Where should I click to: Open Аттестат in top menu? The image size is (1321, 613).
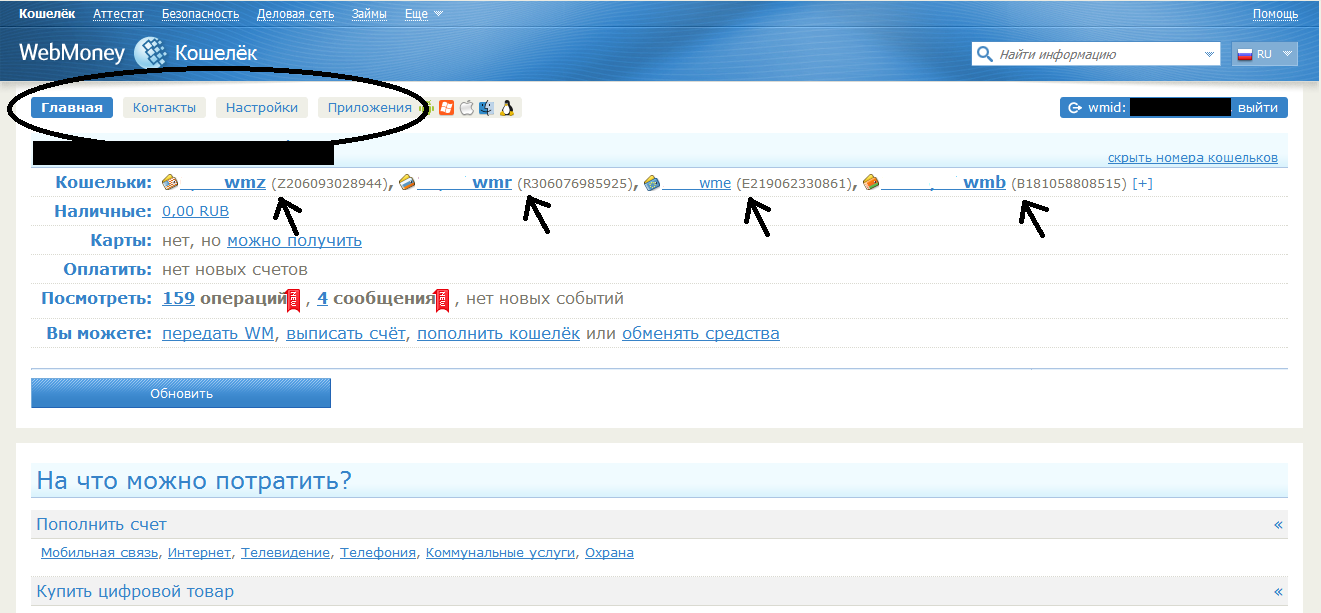coord(118,14)
